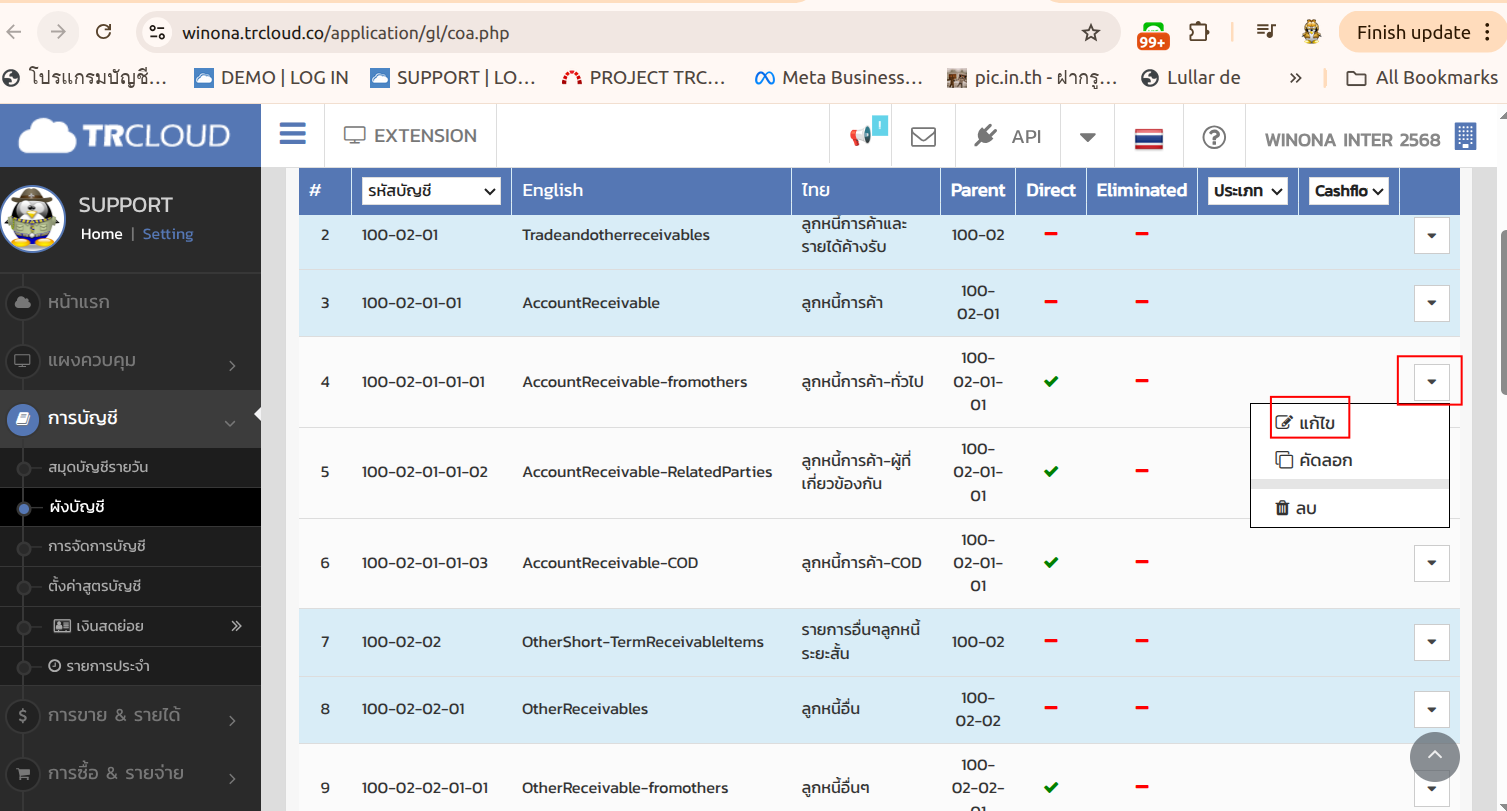The height and width of the screenshot is (811, 1507).
Task: Open the Cashflow filter dropdown
Action: point(1348,191)
